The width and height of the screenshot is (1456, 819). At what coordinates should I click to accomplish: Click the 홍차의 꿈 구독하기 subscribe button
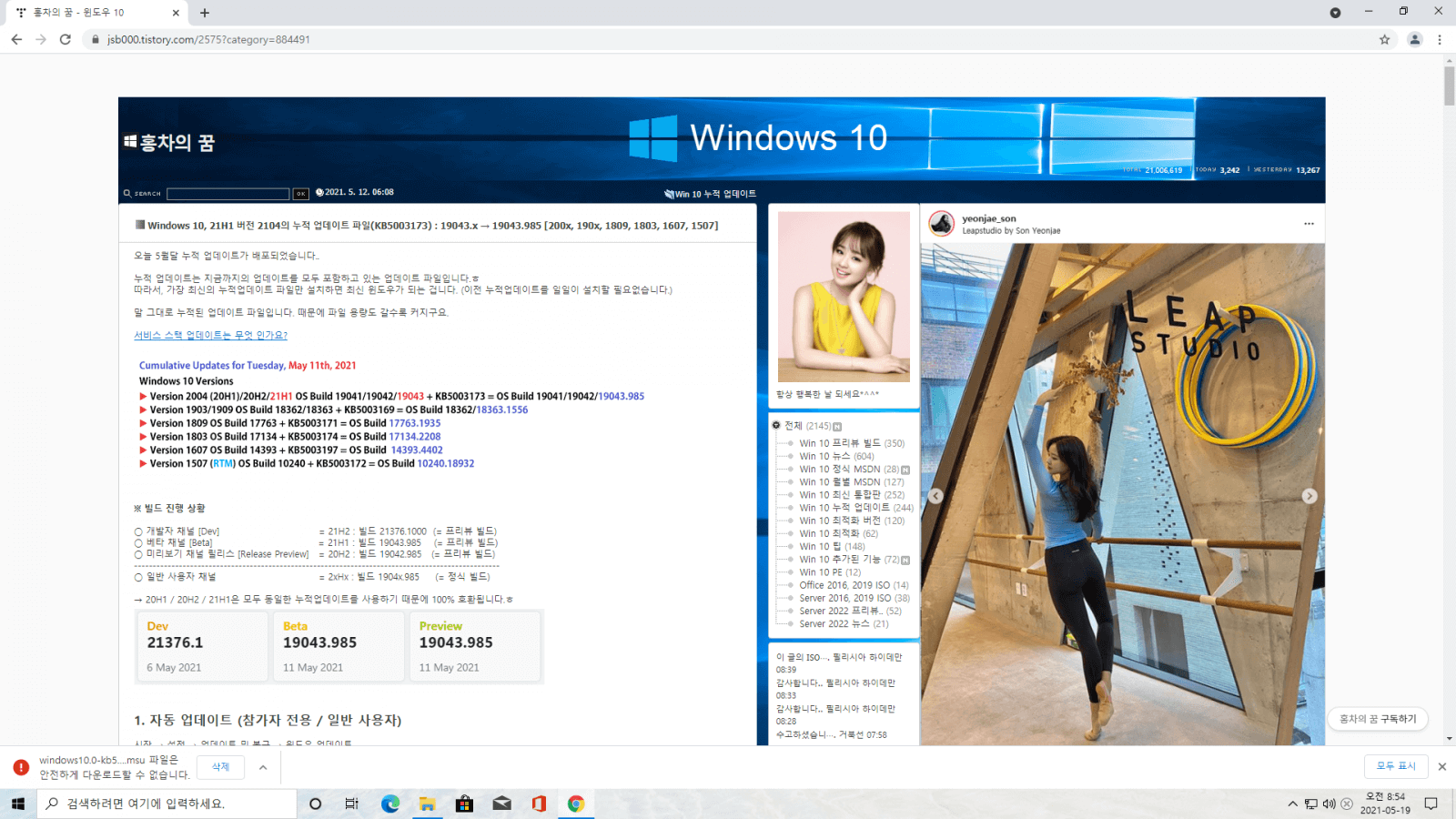click(1378, 719)
